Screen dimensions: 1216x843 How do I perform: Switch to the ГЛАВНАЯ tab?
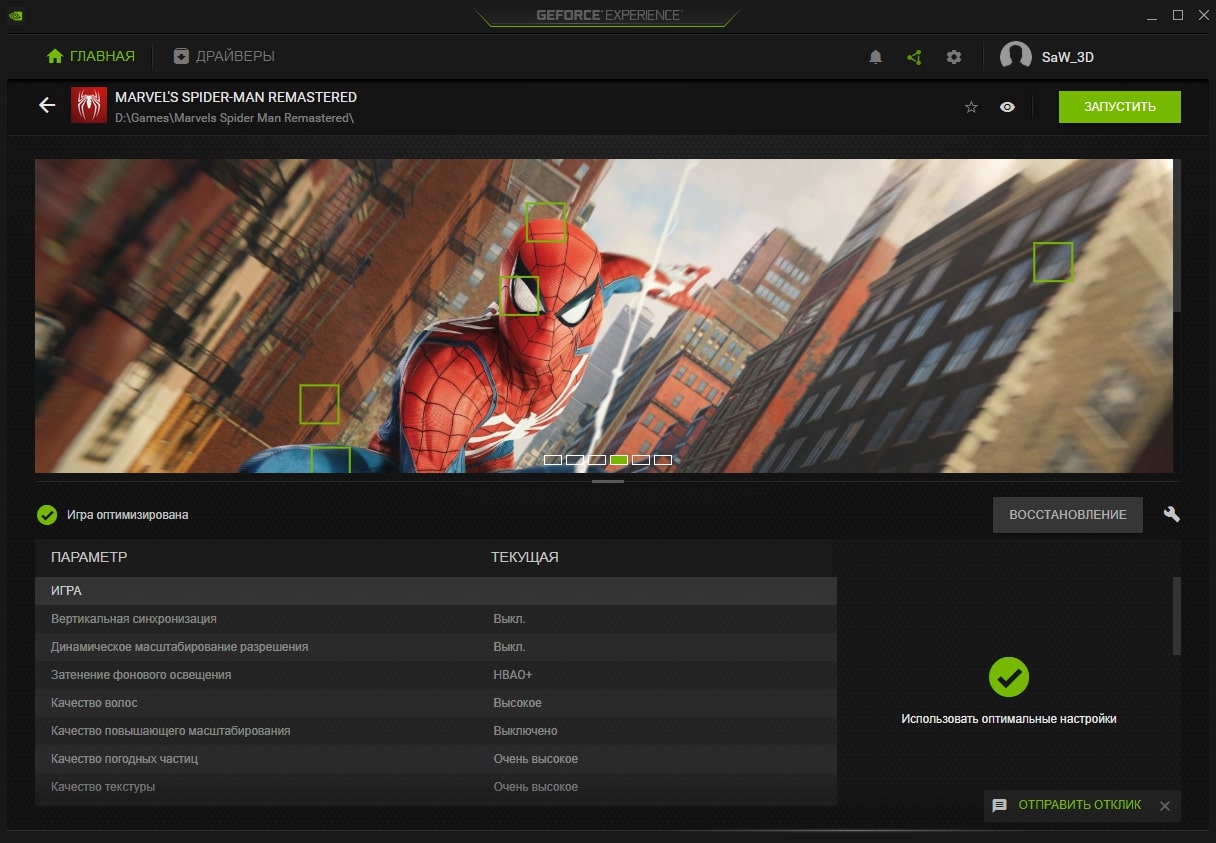point(91,56)
